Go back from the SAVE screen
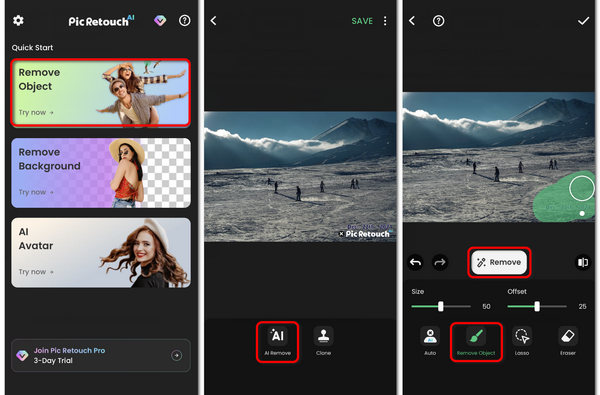Image resolution: width=600 pixels, height=395 pixels. click(214, 21)
